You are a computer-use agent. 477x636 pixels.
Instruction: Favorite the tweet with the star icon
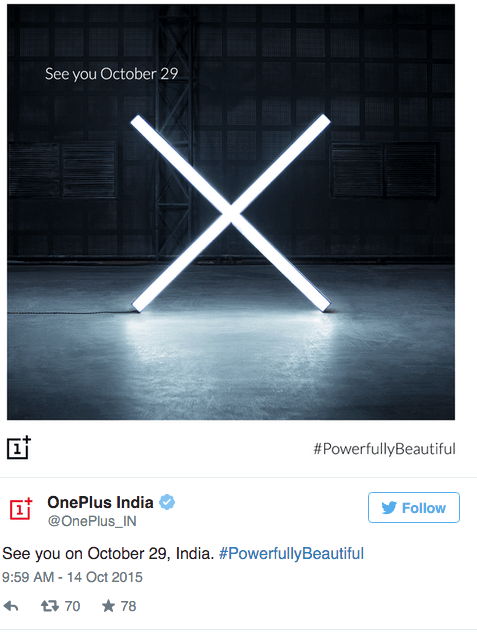(108, 606)
